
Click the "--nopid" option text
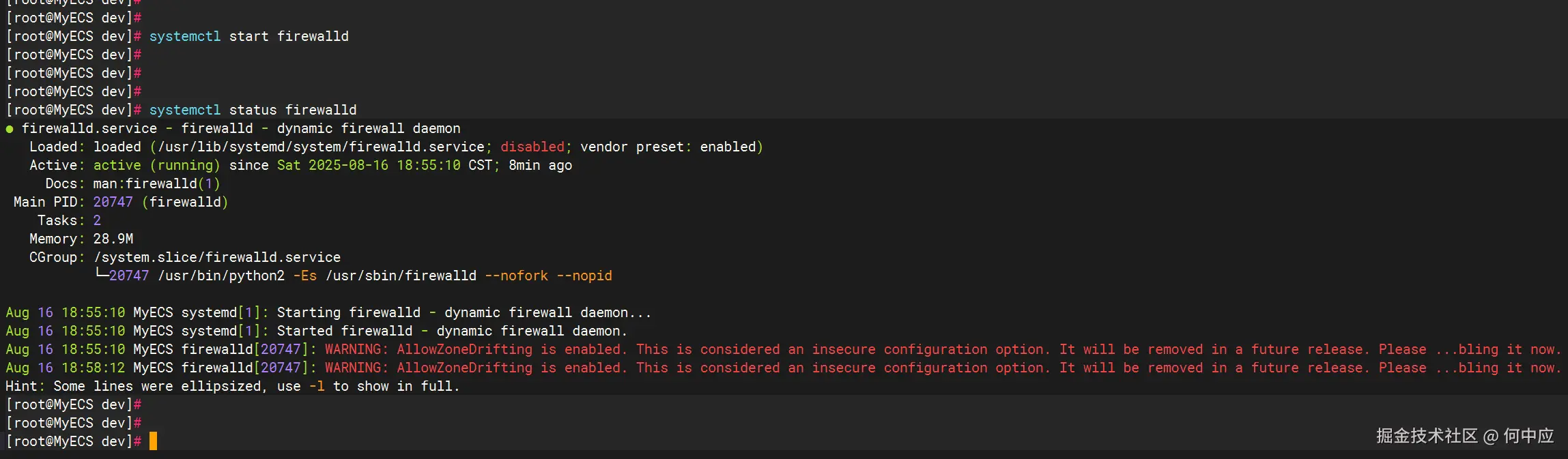pos(584,276)
